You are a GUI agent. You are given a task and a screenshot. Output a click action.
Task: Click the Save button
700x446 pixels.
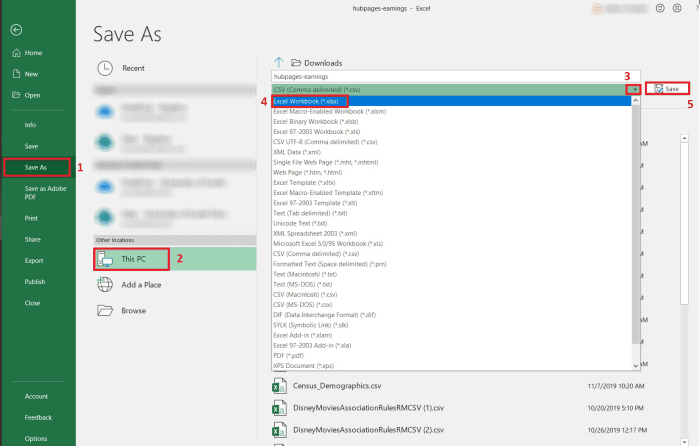click(x=667, y=89)
